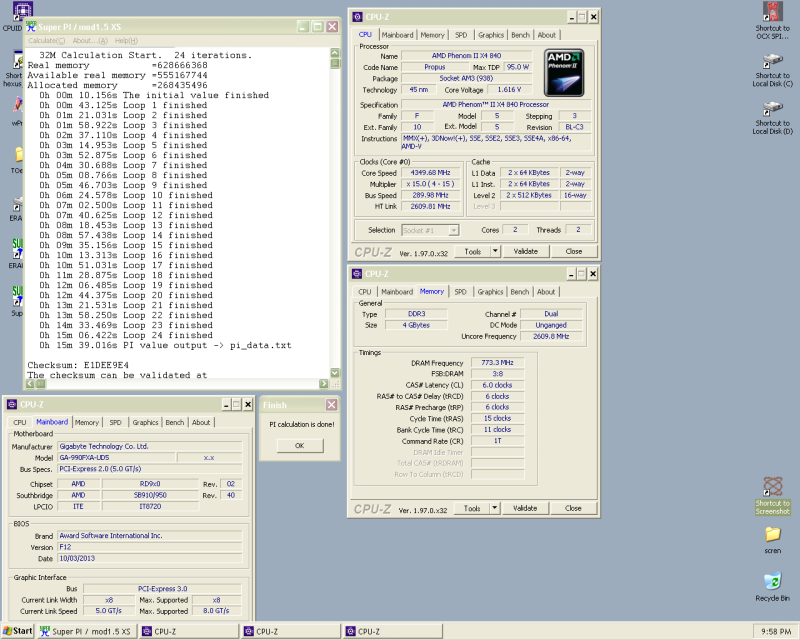Screen dimensions: 800x640
Task: Open the Help menu in Super PI
Action: pyautogui.click(x=126, y=40)
